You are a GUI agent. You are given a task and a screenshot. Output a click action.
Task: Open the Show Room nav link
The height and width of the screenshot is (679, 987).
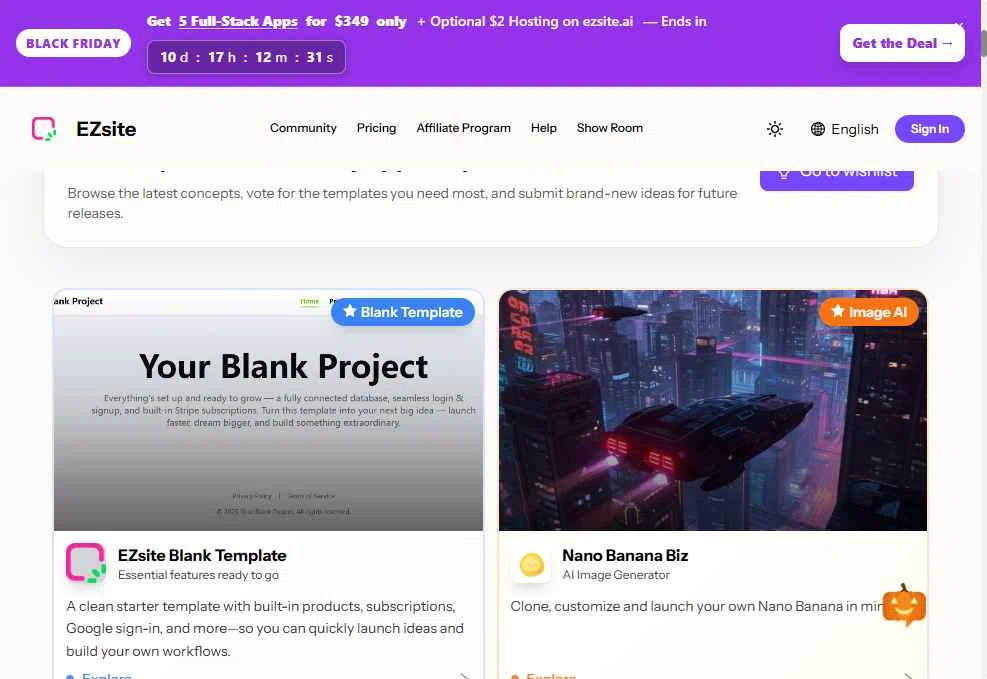click(609, 128)
